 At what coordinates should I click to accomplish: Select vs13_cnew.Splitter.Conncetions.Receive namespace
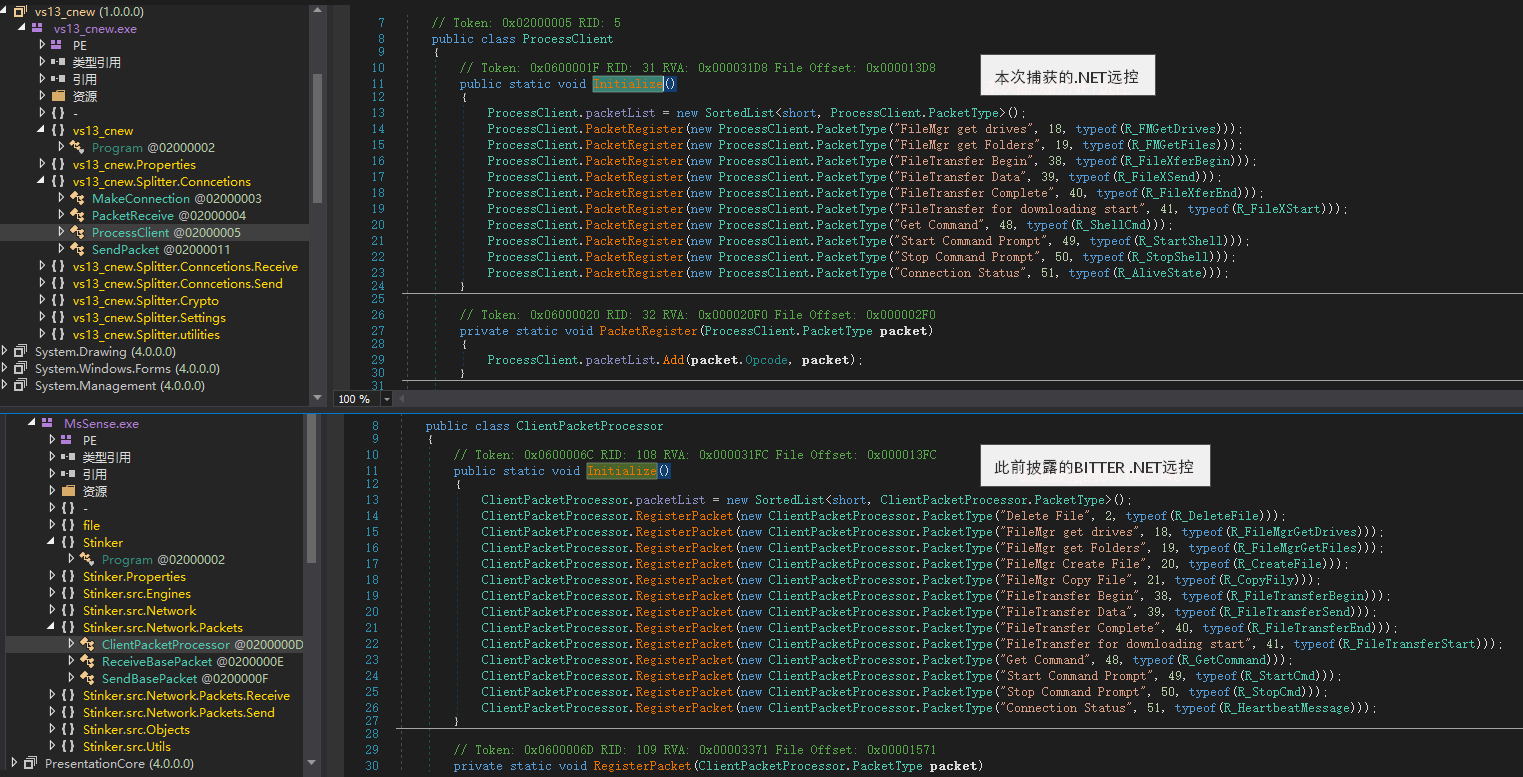185,266
